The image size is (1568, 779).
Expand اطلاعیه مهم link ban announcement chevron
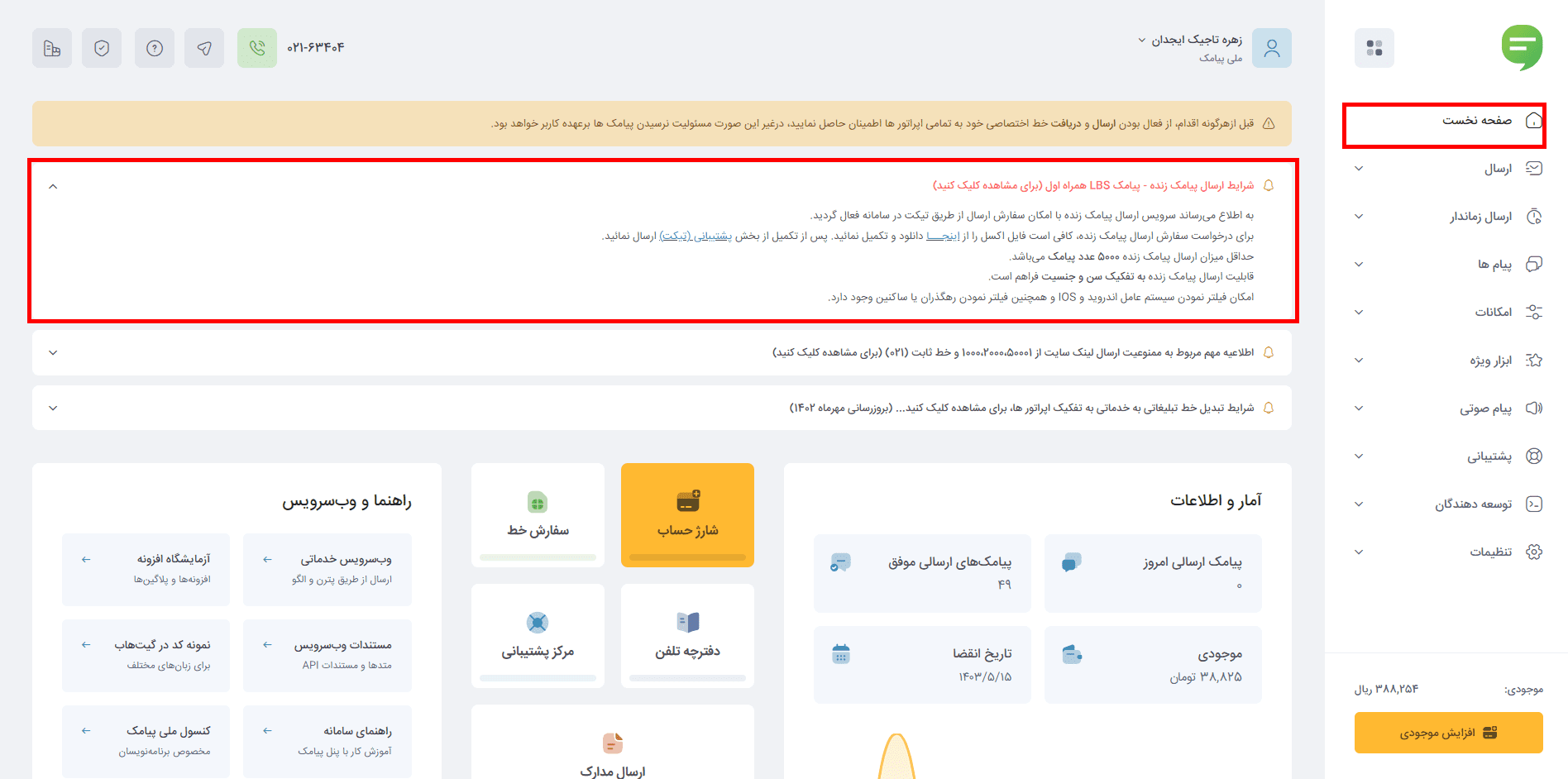[x=53, y=353]
